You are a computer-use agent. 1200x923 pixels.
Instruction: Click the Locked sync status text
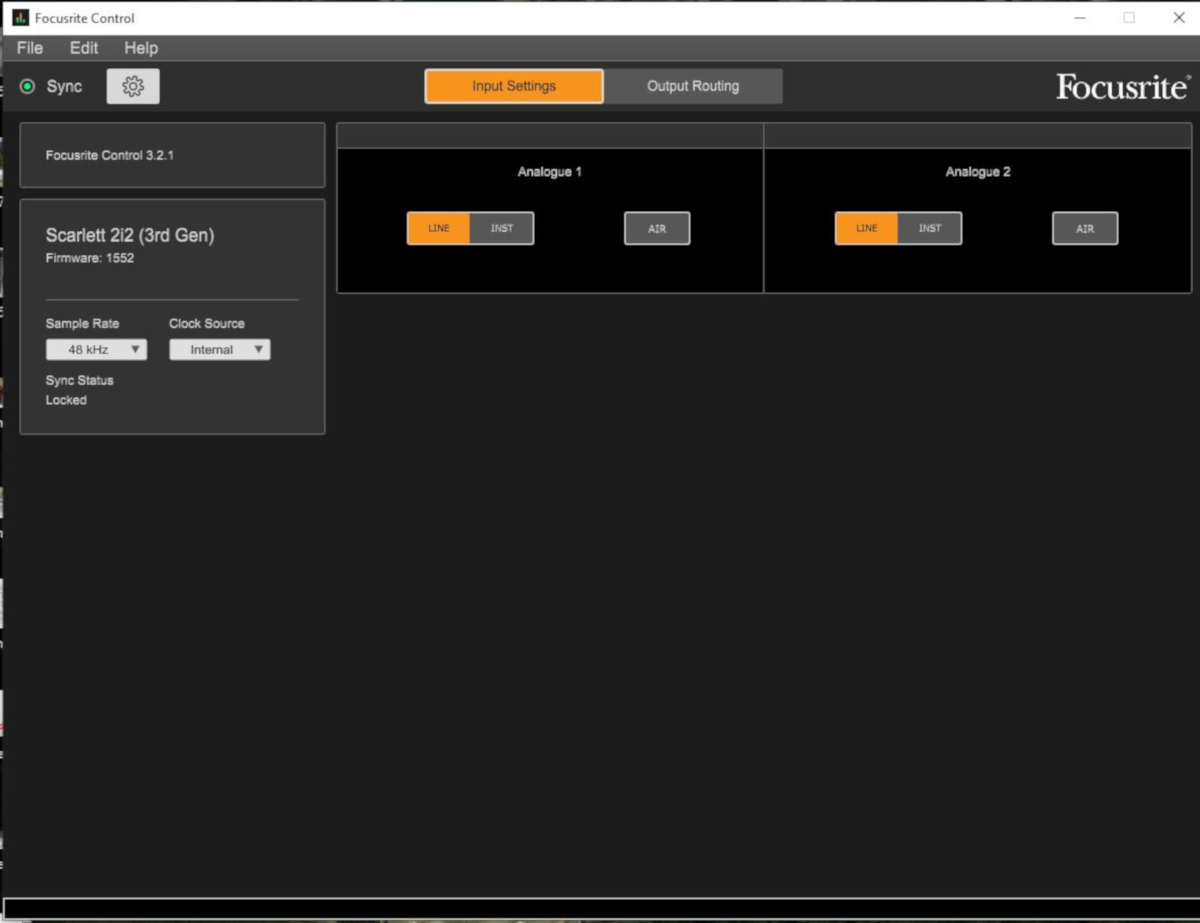66,400
